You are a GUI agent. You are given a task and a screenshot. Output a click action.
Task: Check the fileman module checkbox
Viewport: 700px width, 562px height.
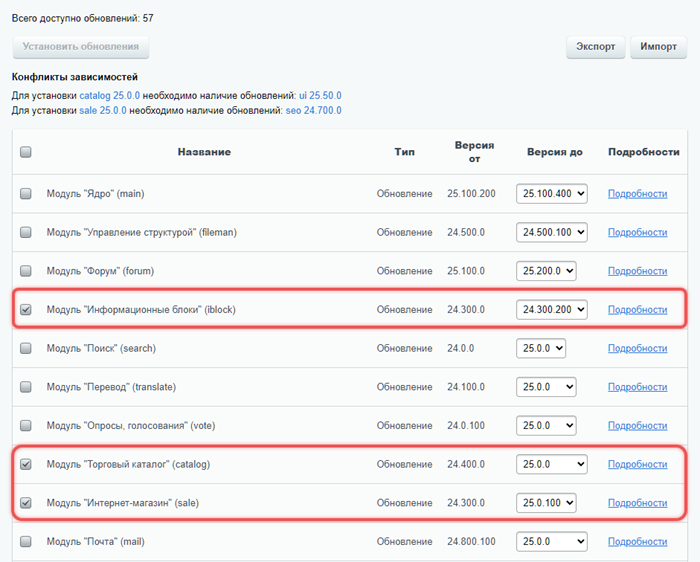[26, 232]
